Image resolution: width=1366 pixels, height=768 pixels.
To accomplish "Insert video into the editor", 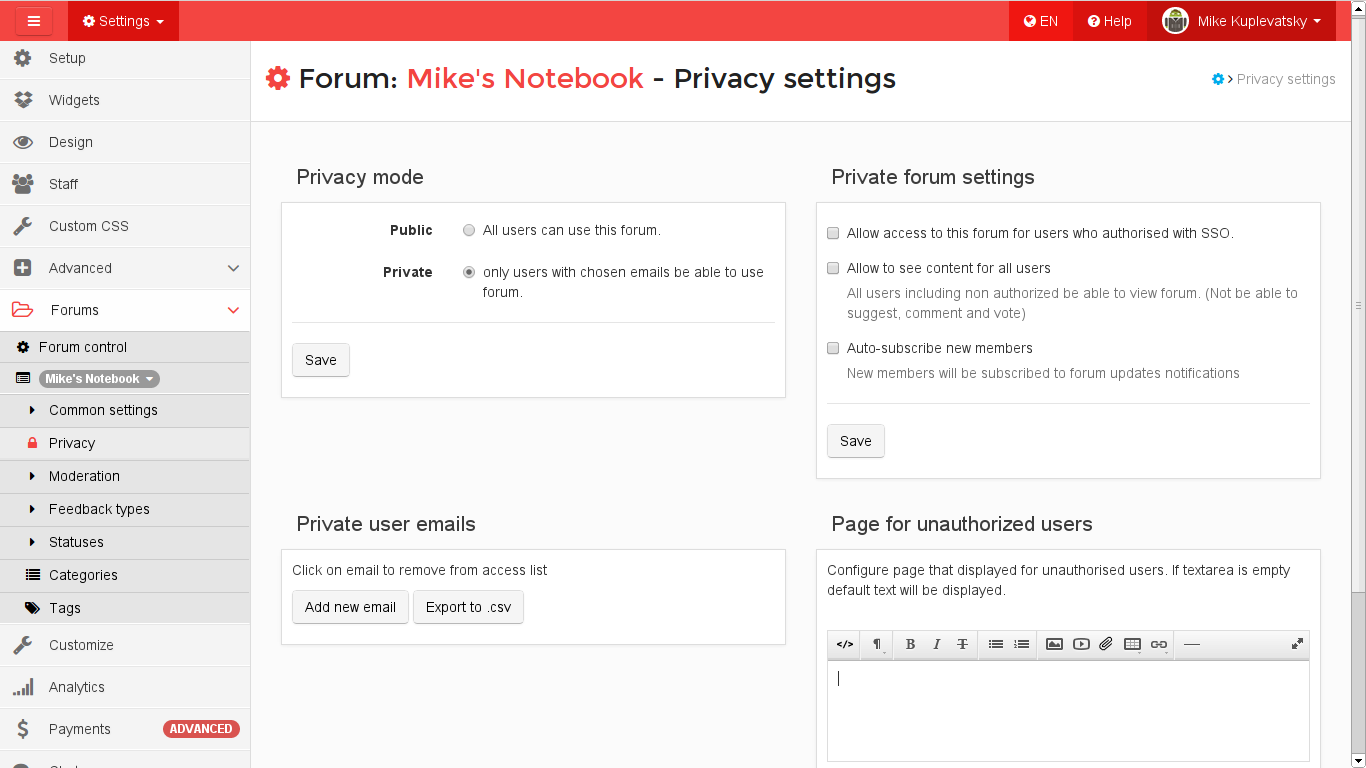I will 1081,644.
